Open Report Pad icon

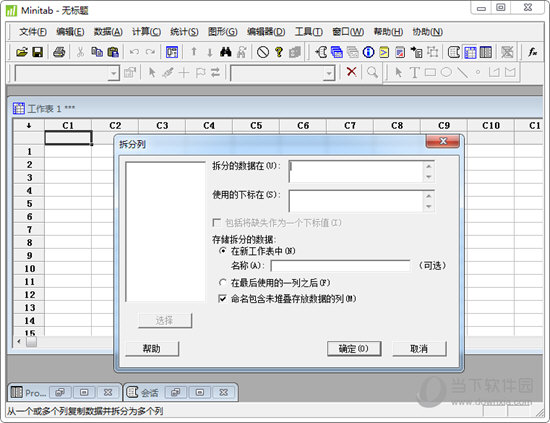400,52
